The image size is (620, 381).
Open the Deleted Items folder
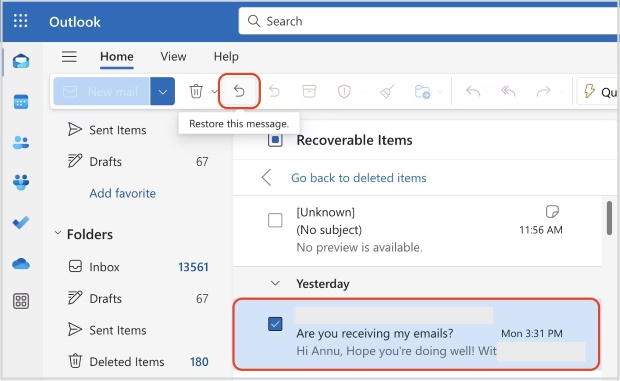click(x=138, y=362)
